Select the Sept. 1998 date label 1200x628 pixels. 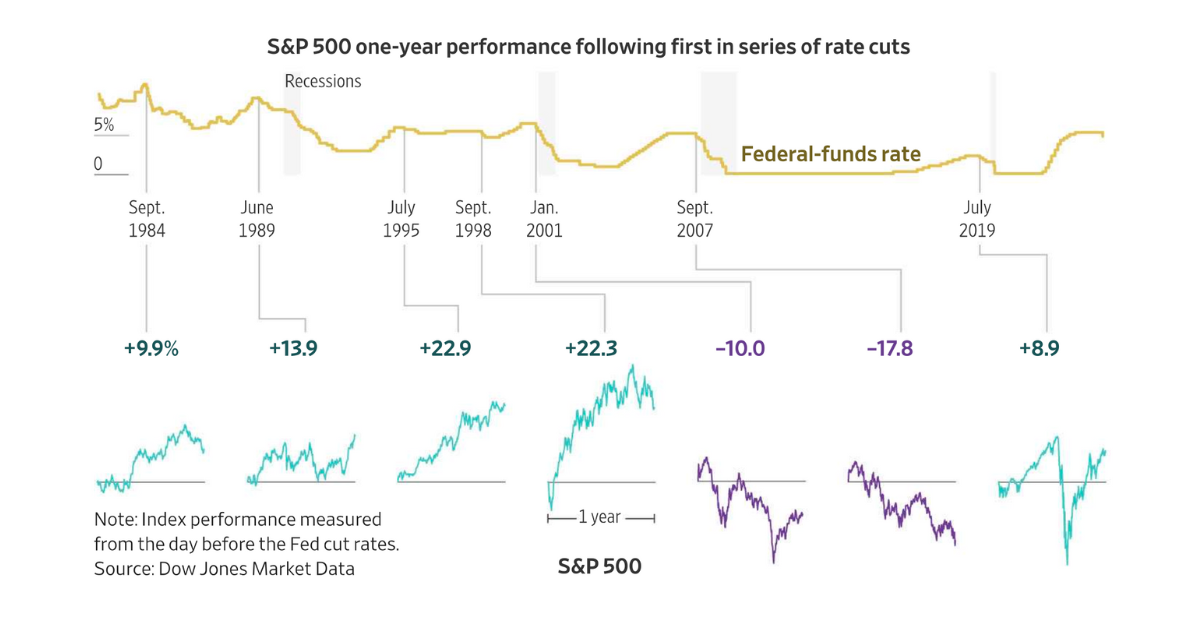coord(474,219)
